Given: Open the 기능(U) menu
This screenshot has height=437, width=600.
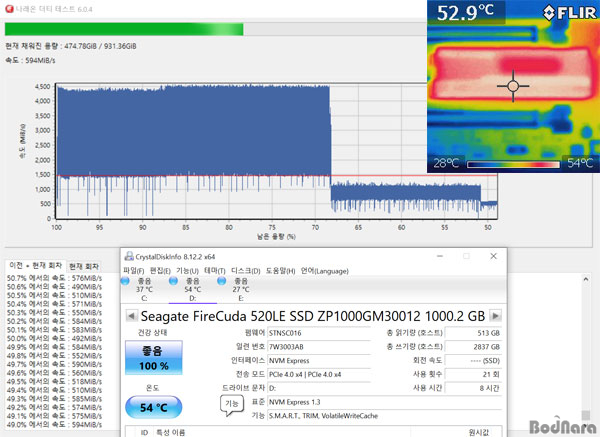Looking at the screenshot, I should (x=187, y=271).
